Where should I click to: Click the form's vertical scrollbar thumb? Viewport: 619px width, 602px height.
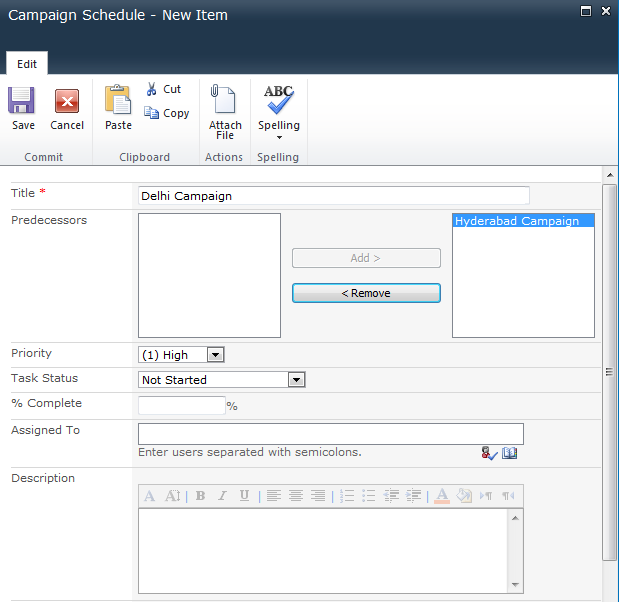[609, 372]
